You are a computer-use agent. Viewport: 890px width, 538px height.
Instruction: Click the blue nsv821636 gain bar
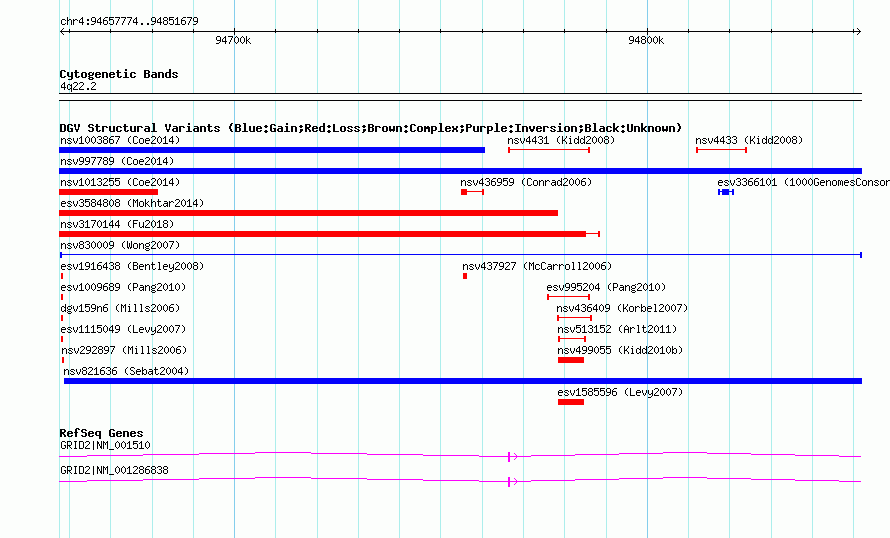(x=463, y=381)
